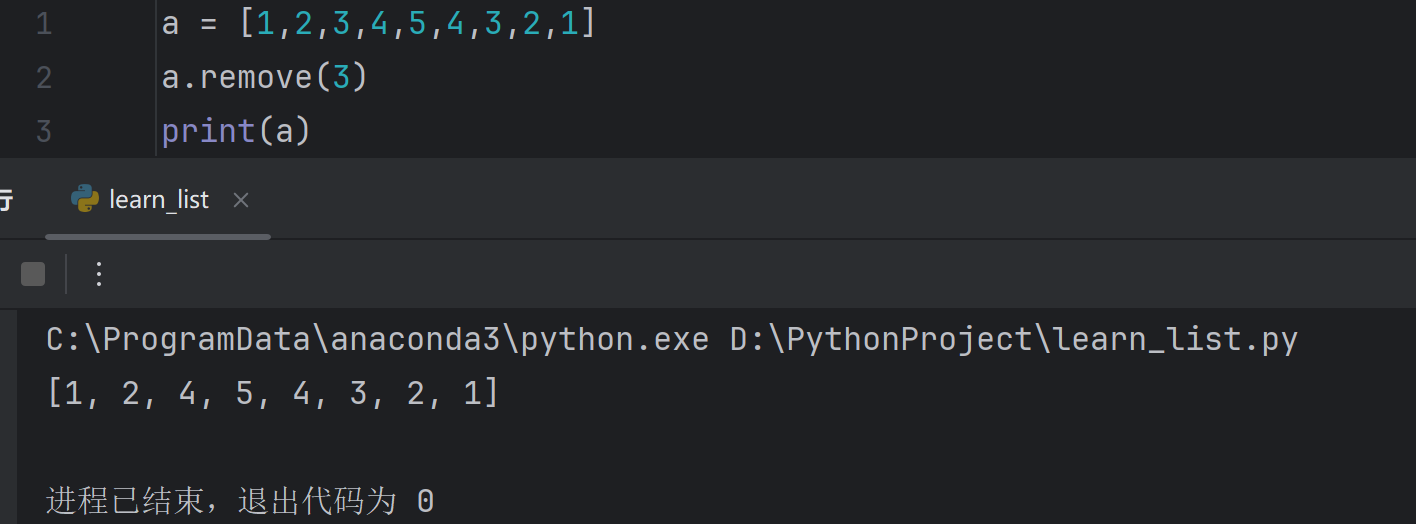Viewport: 1416px width, 524px height.
Task: Select the learn_list run tab
Action: coord(158,200)
